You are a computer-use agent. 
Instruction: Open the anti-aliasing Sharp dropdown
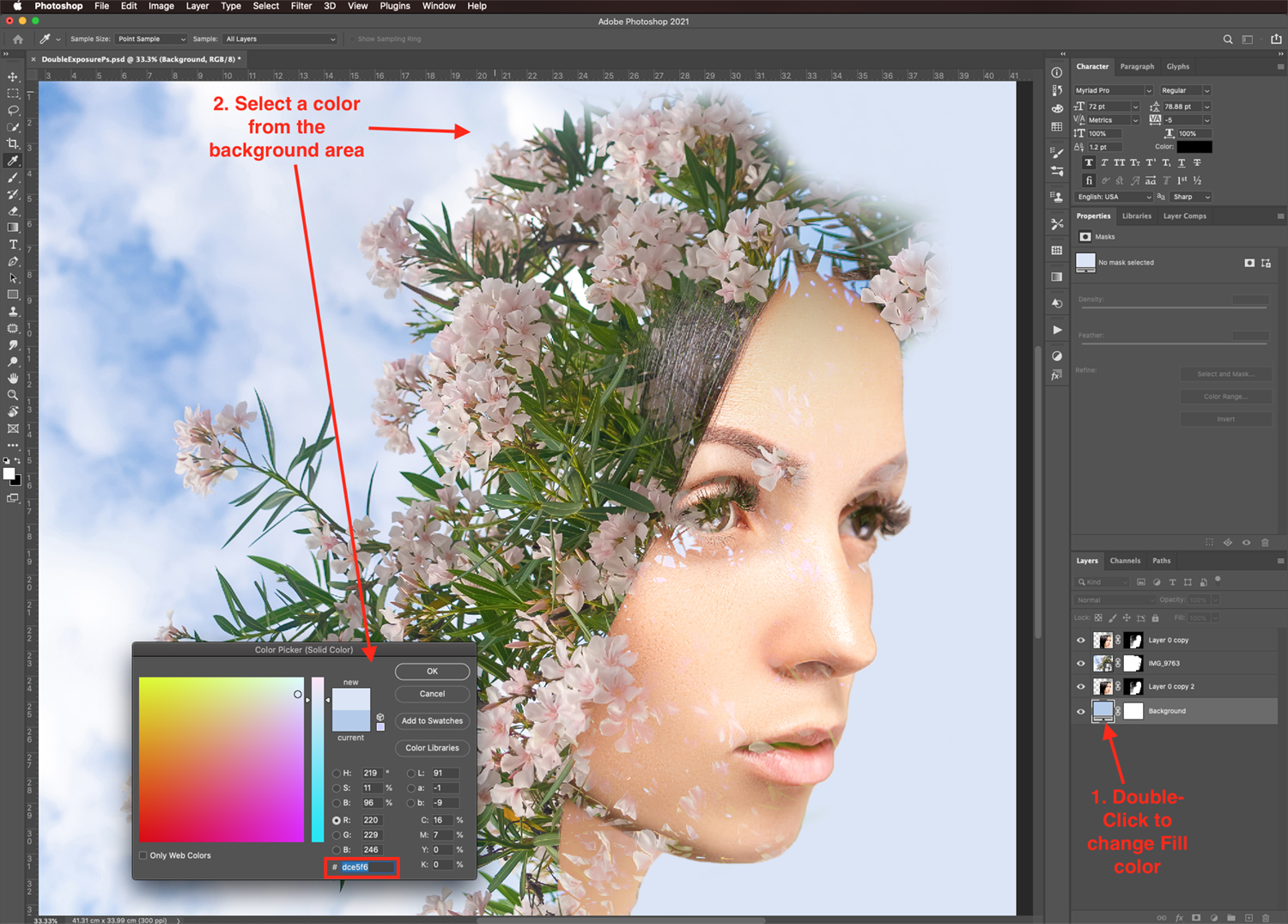coord(1191,198)
